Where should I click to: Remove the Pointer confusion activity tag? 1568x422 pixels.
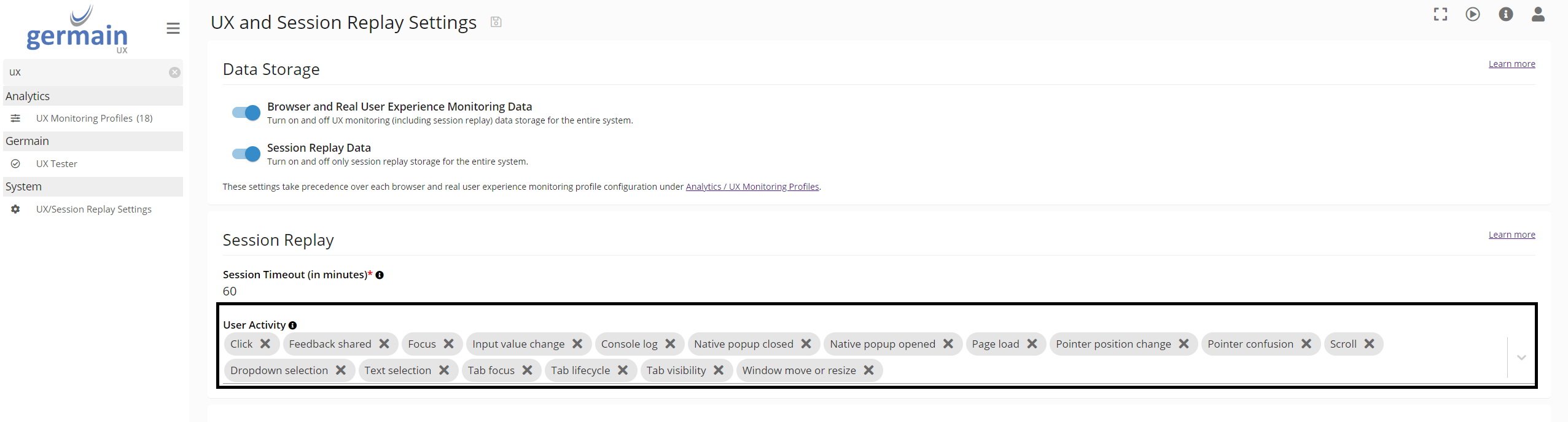(x=1306, y=344)
